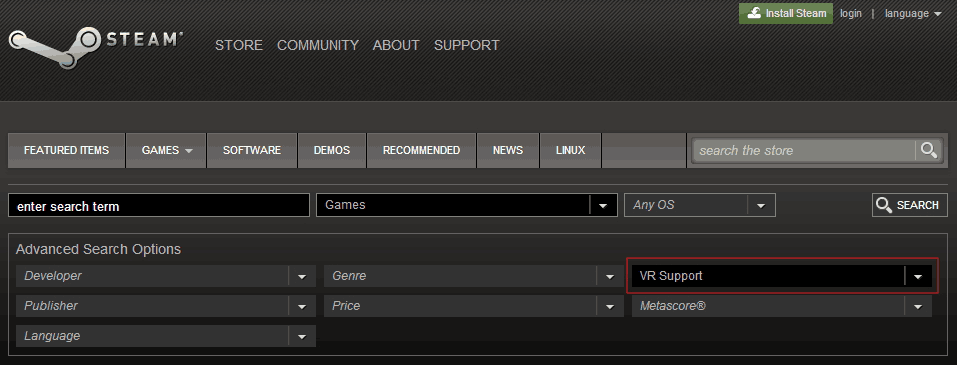Click the search the store field
The width and height of the screenshot is (957, 365).
coord(804,150)
